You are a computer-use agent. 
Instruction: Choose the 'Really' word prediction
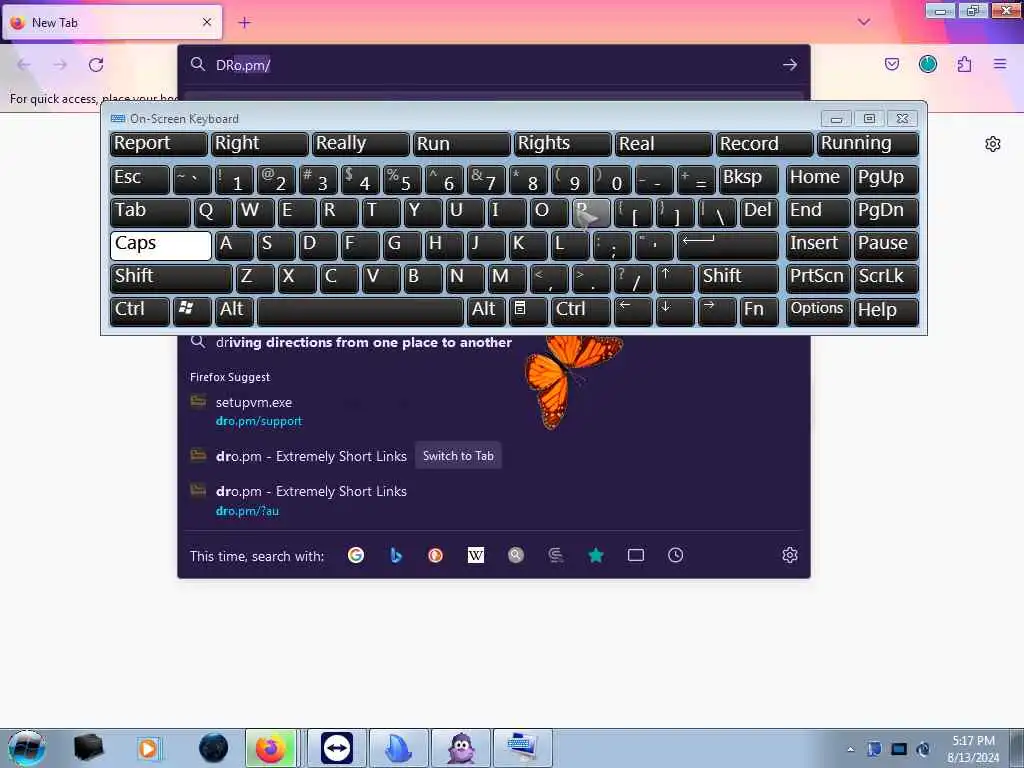tap(361, 144)
